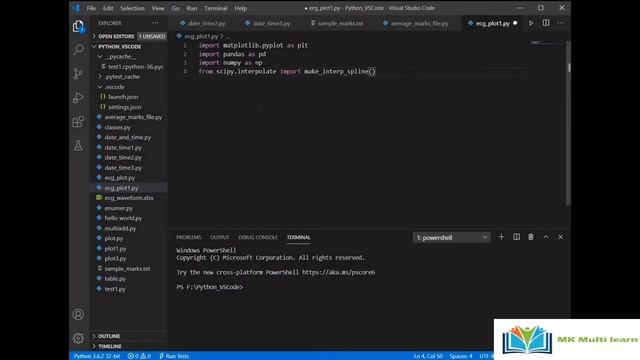The height and width of the screenshot is (360, 640).
Task: Open the Run and Debug view icon
Action: (78, 98)
